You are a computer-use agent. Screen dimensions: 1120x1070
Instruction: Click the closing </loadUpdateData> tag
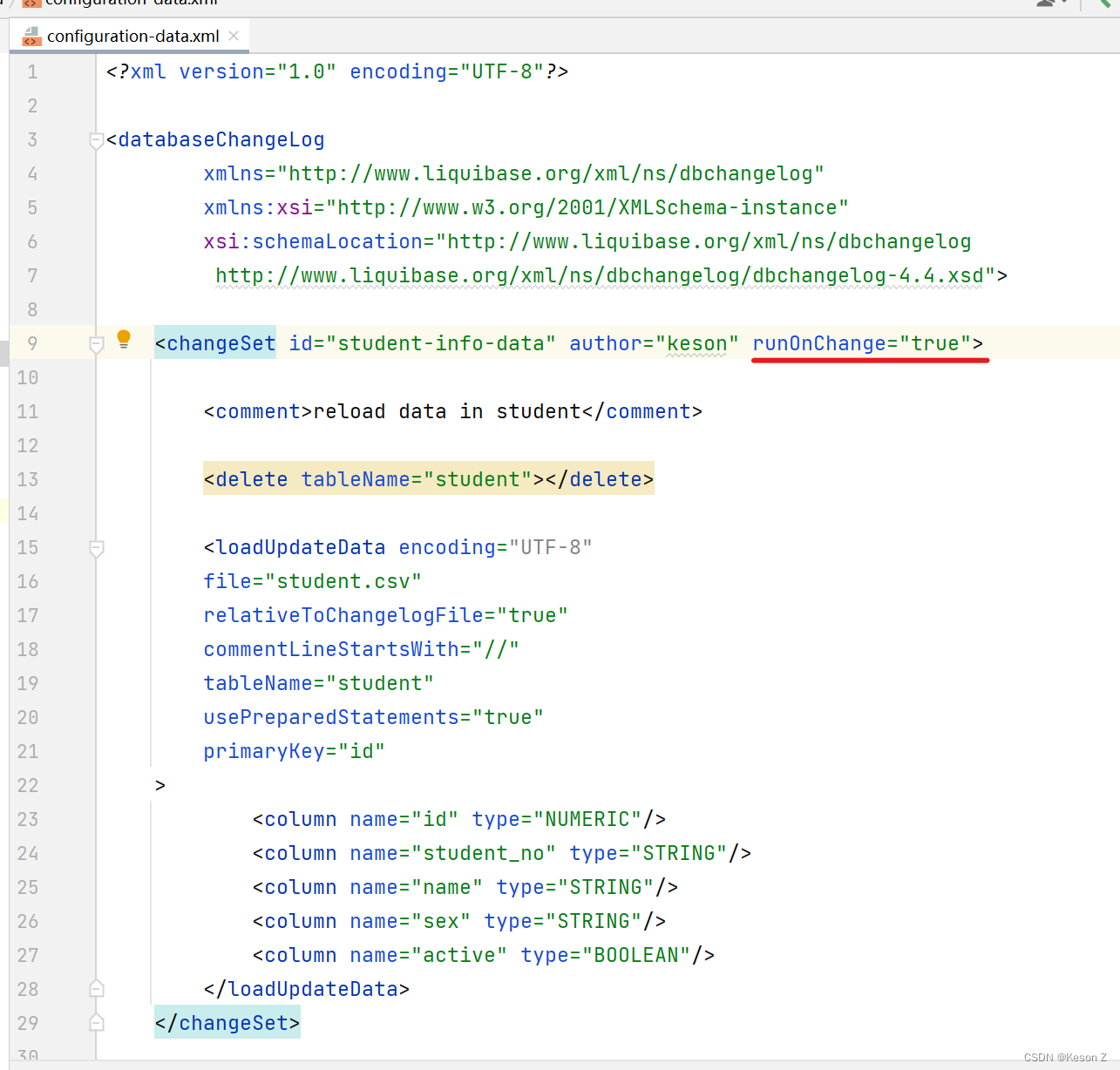307,989
